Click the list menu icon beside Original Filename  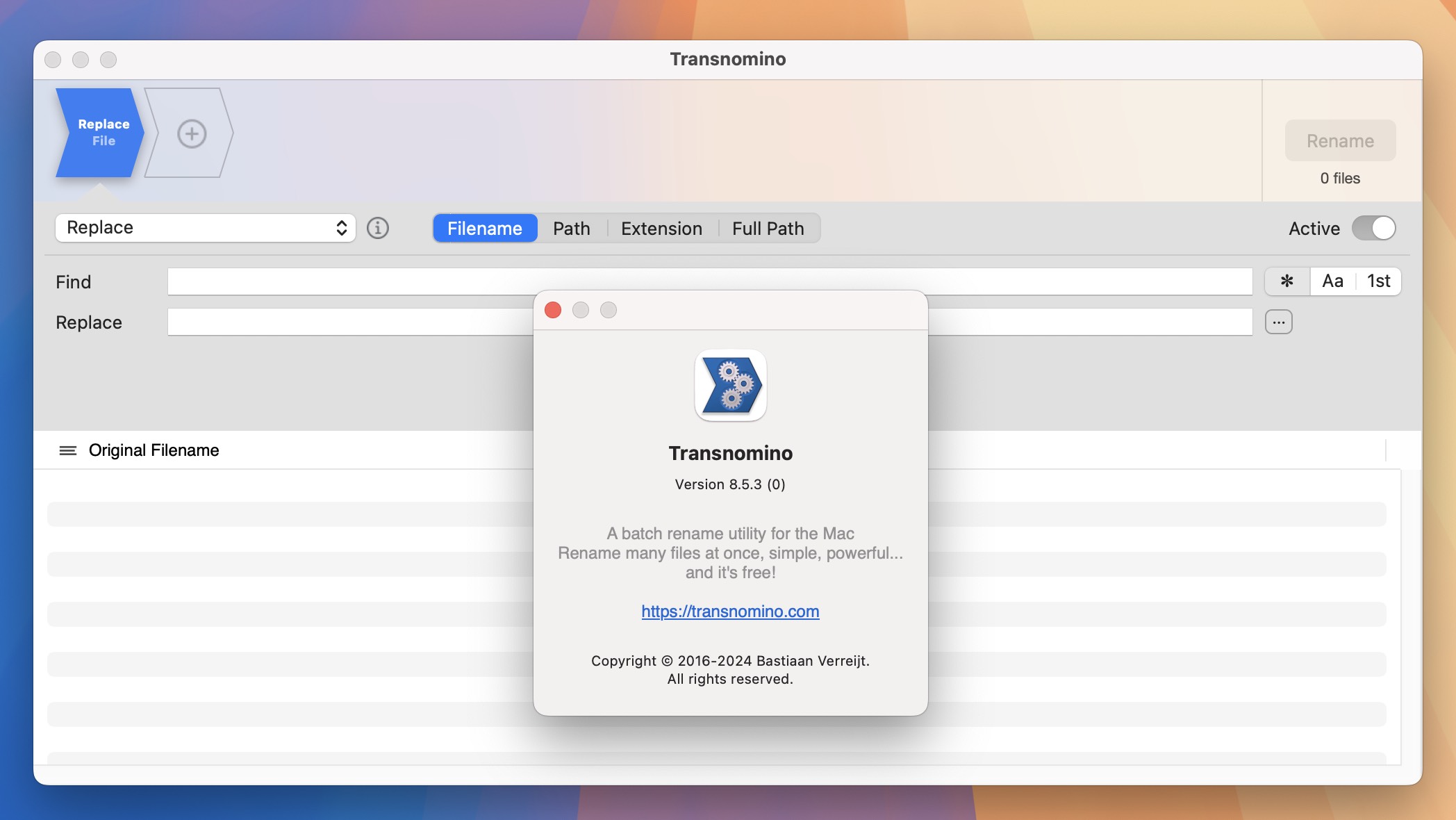click(67, 450)
